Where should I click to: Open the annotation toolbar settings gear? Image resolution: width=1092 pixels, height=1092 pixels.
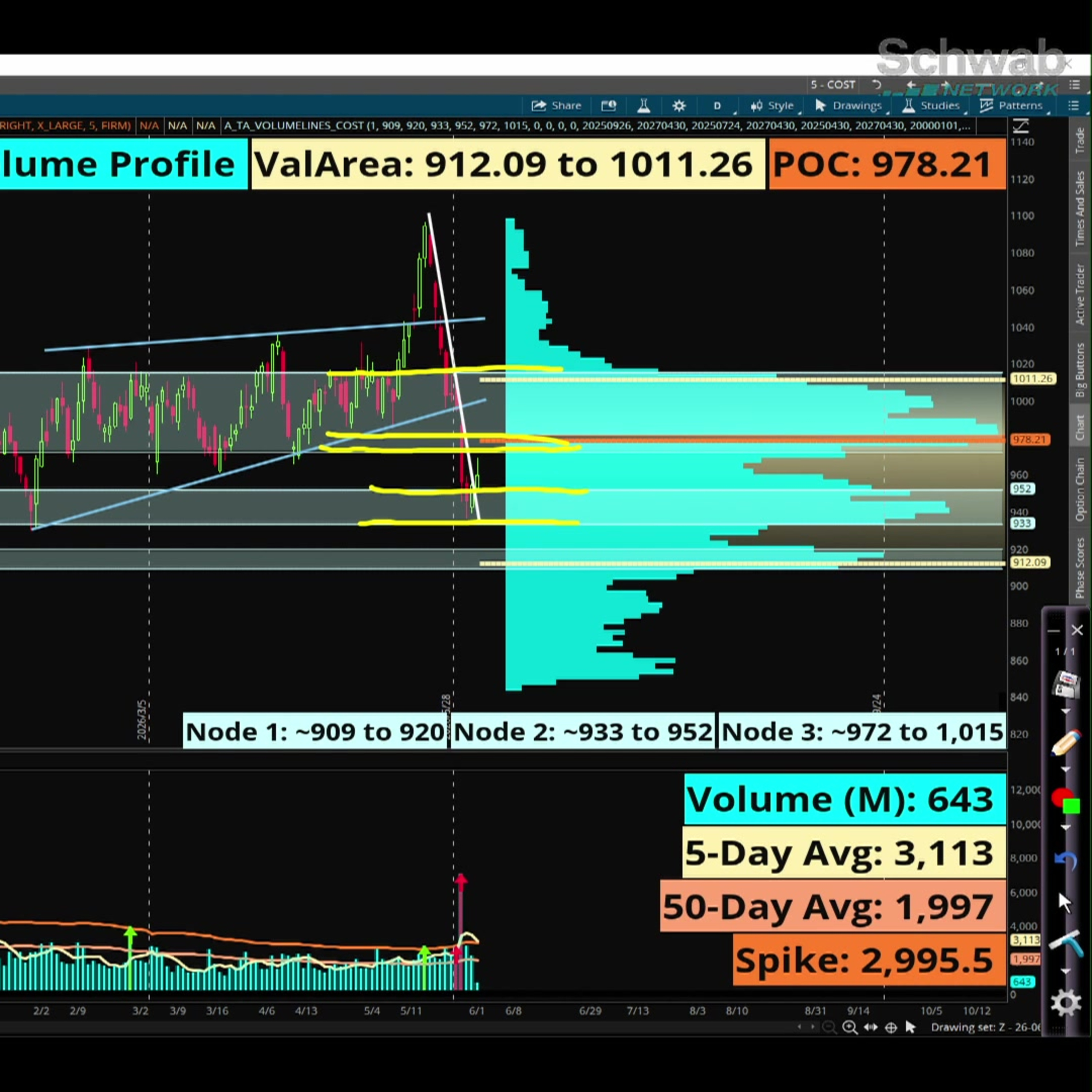(x=1066, y=1004)
